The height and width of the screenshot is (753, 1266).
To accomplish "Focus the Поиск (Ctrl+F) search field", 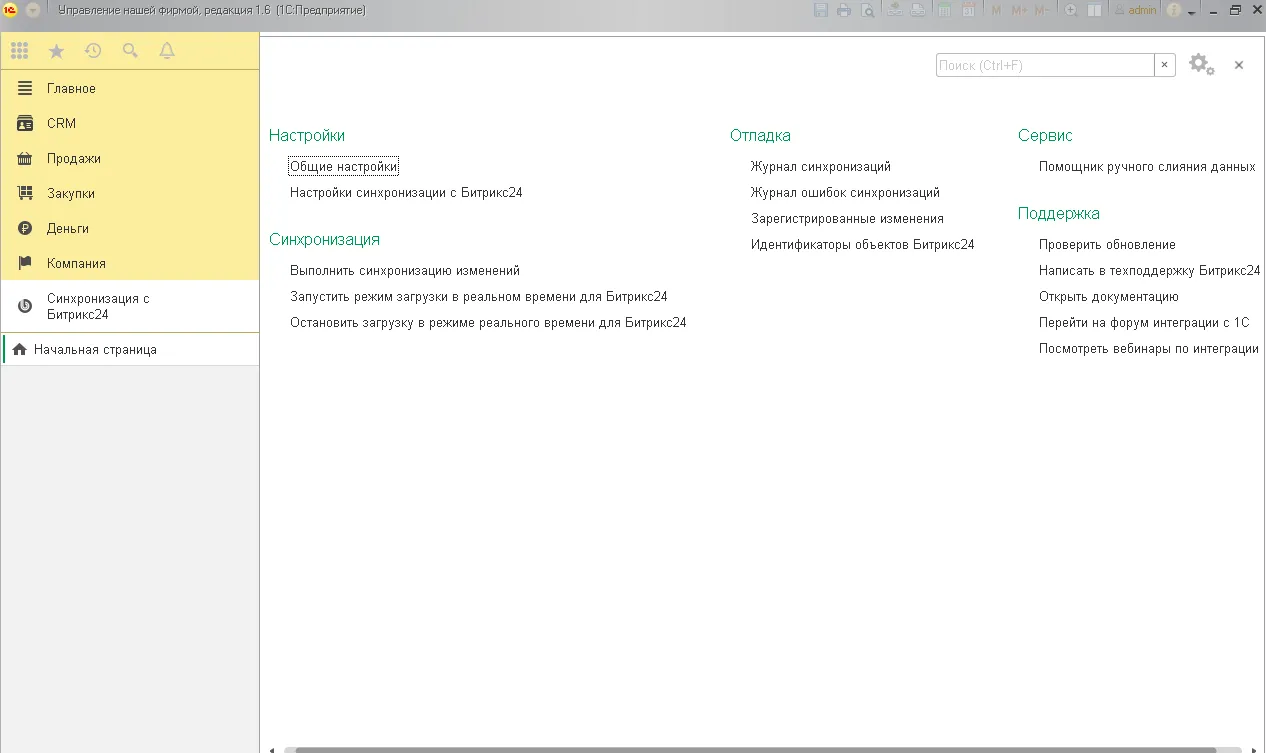I will [1044, 65].
